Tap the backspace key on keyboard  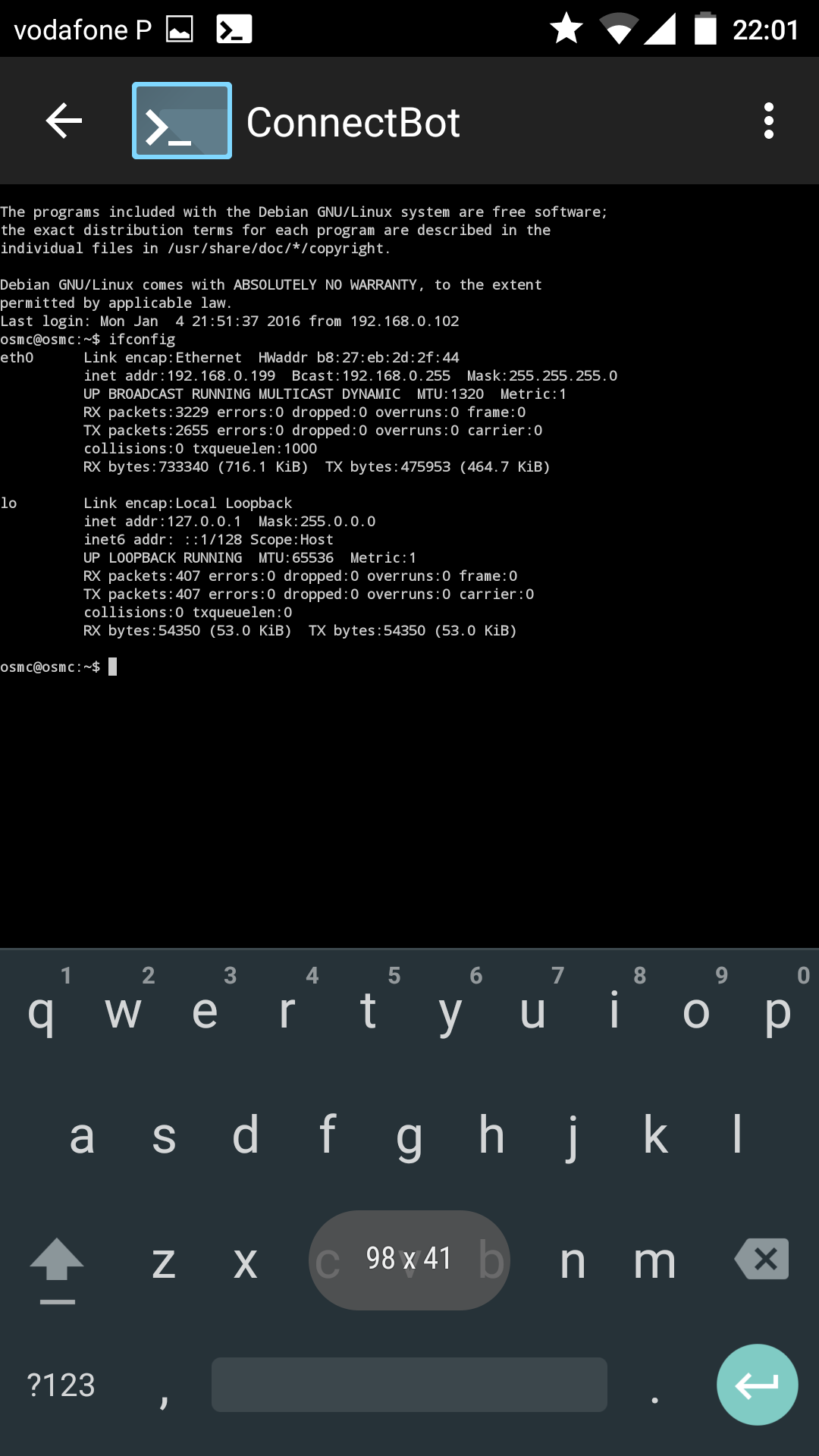pos(761,1260)
